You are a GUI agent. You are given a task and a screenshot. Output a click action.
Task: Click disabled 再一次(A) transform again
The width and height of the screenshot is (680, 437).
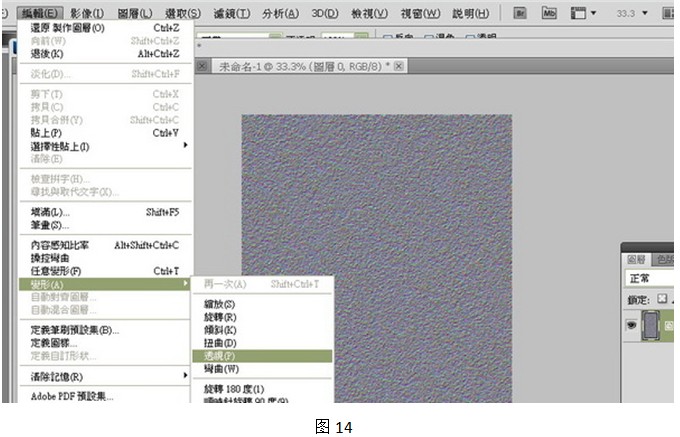(x=262, y=284)
